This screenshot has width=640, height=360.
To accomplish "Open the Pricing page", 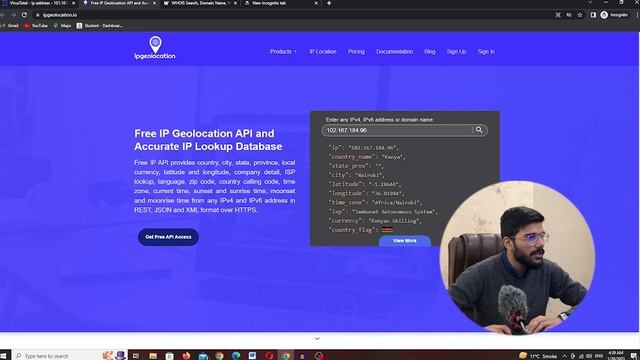I will point(356,51).
